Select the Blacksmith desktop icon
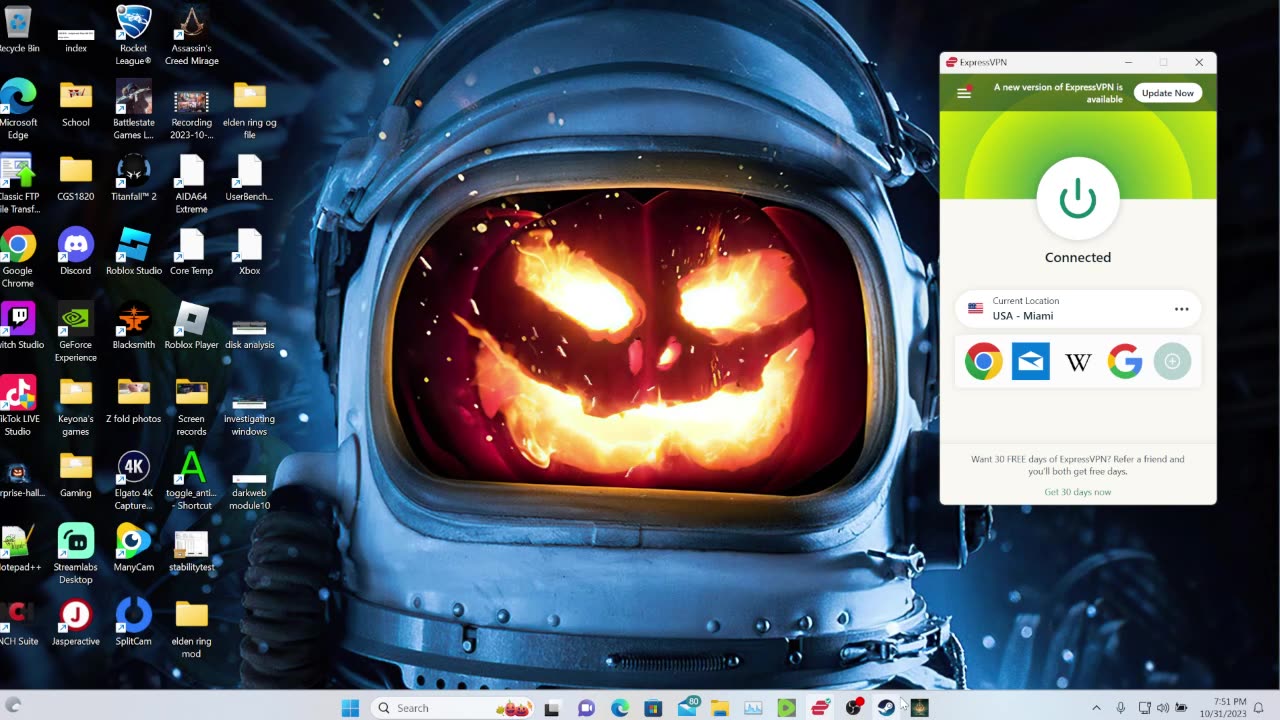The width and height of the screenshot is (1280, 720). tap(133, 325)
